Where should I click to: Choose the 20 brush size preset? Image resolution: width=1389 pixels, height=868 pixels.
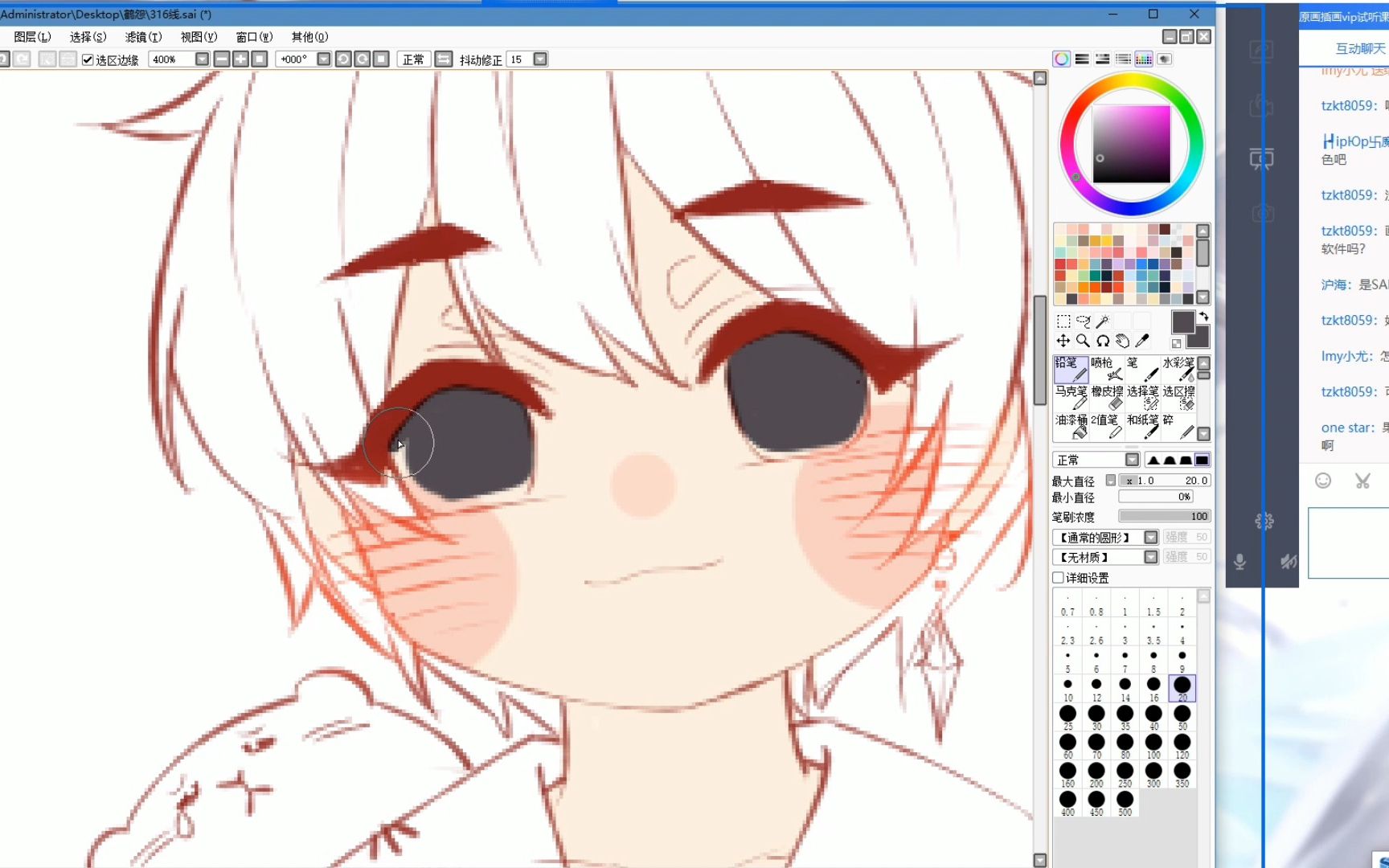1182,688
